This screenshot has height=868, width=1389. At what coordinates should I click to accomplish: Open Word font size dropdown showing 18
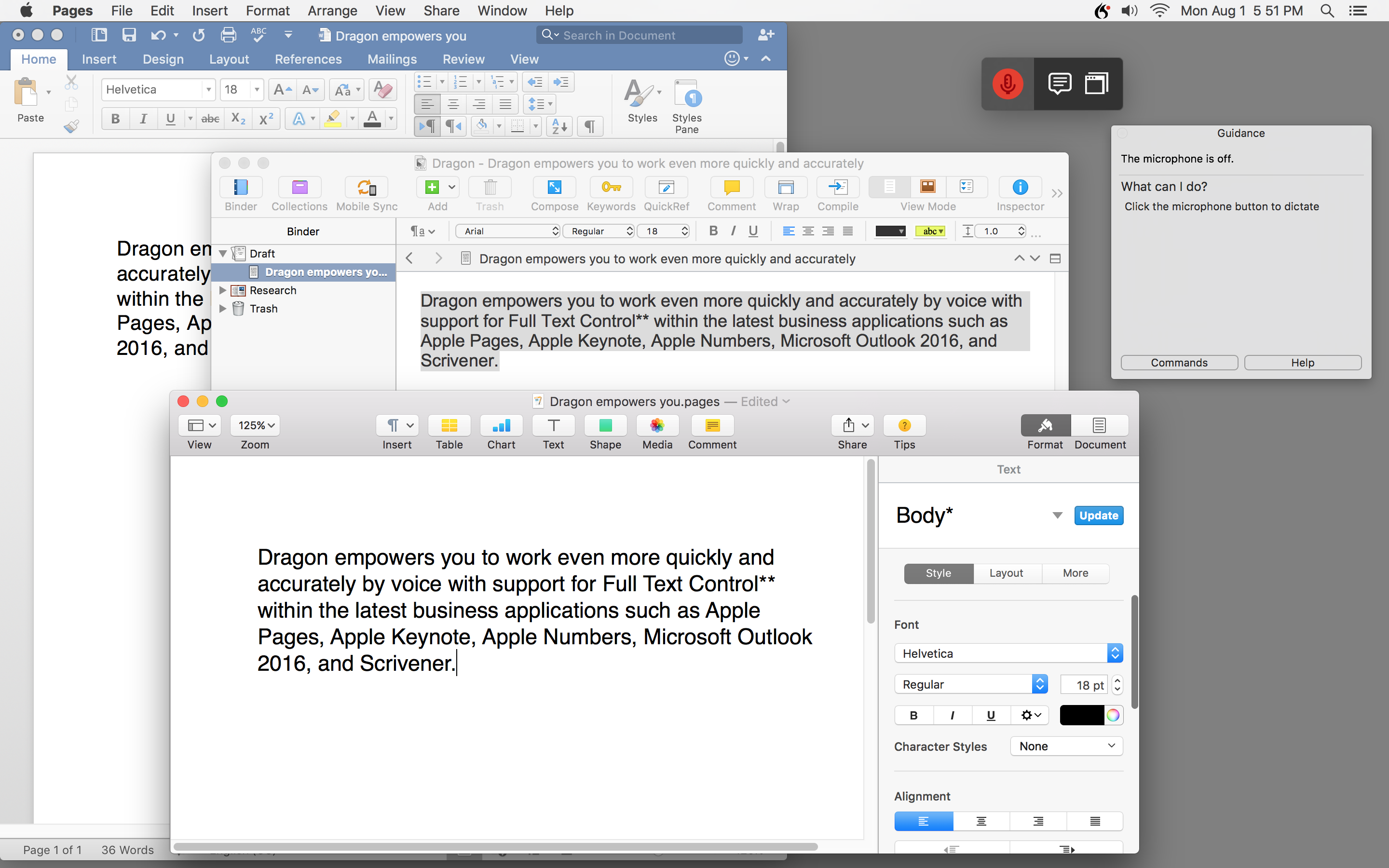[x=257, y=90]
